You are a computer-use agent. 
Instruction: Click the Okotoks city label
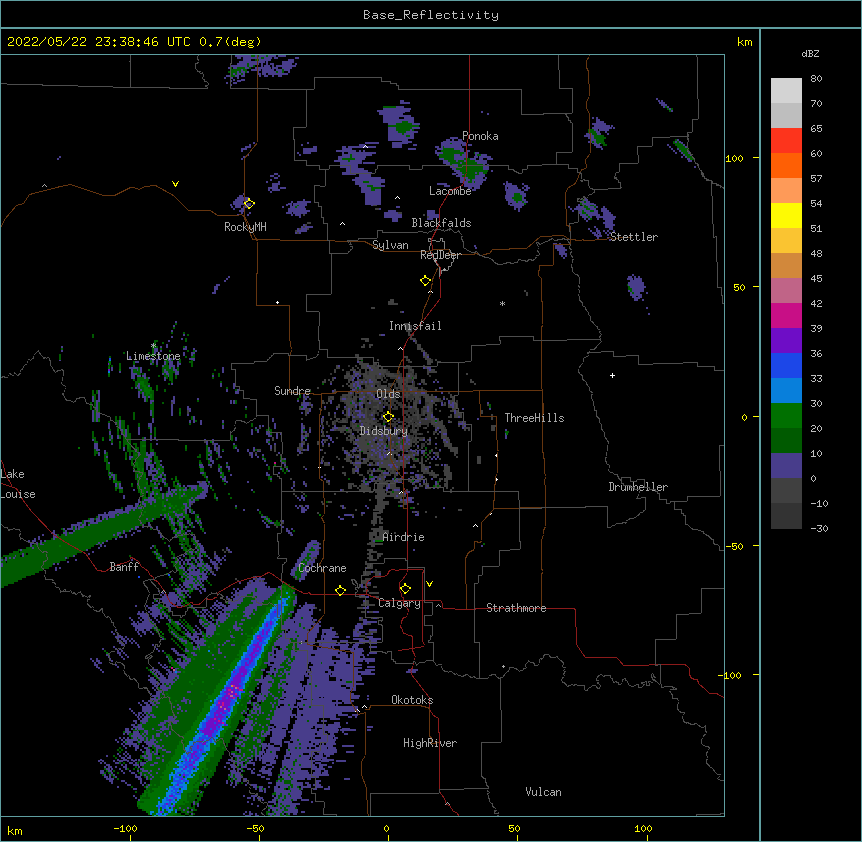tap(412, 700)
